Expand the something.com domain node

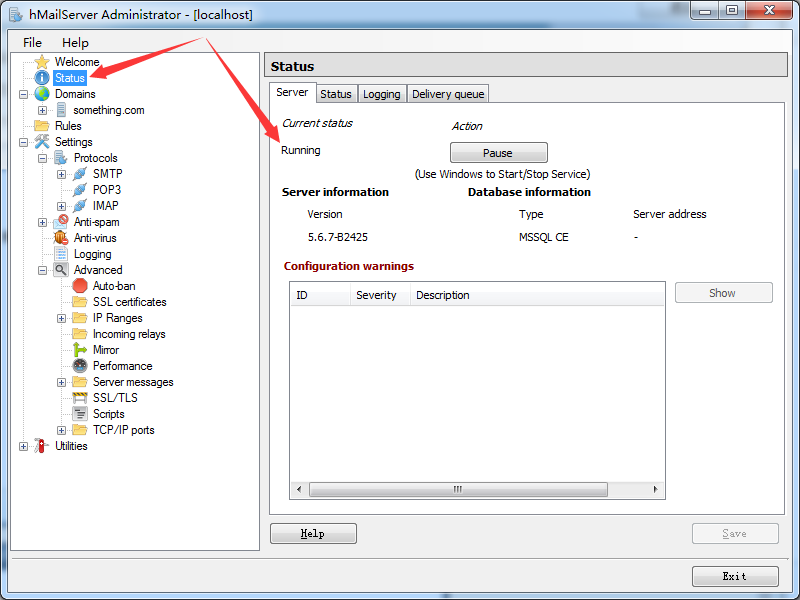point(43,110)
